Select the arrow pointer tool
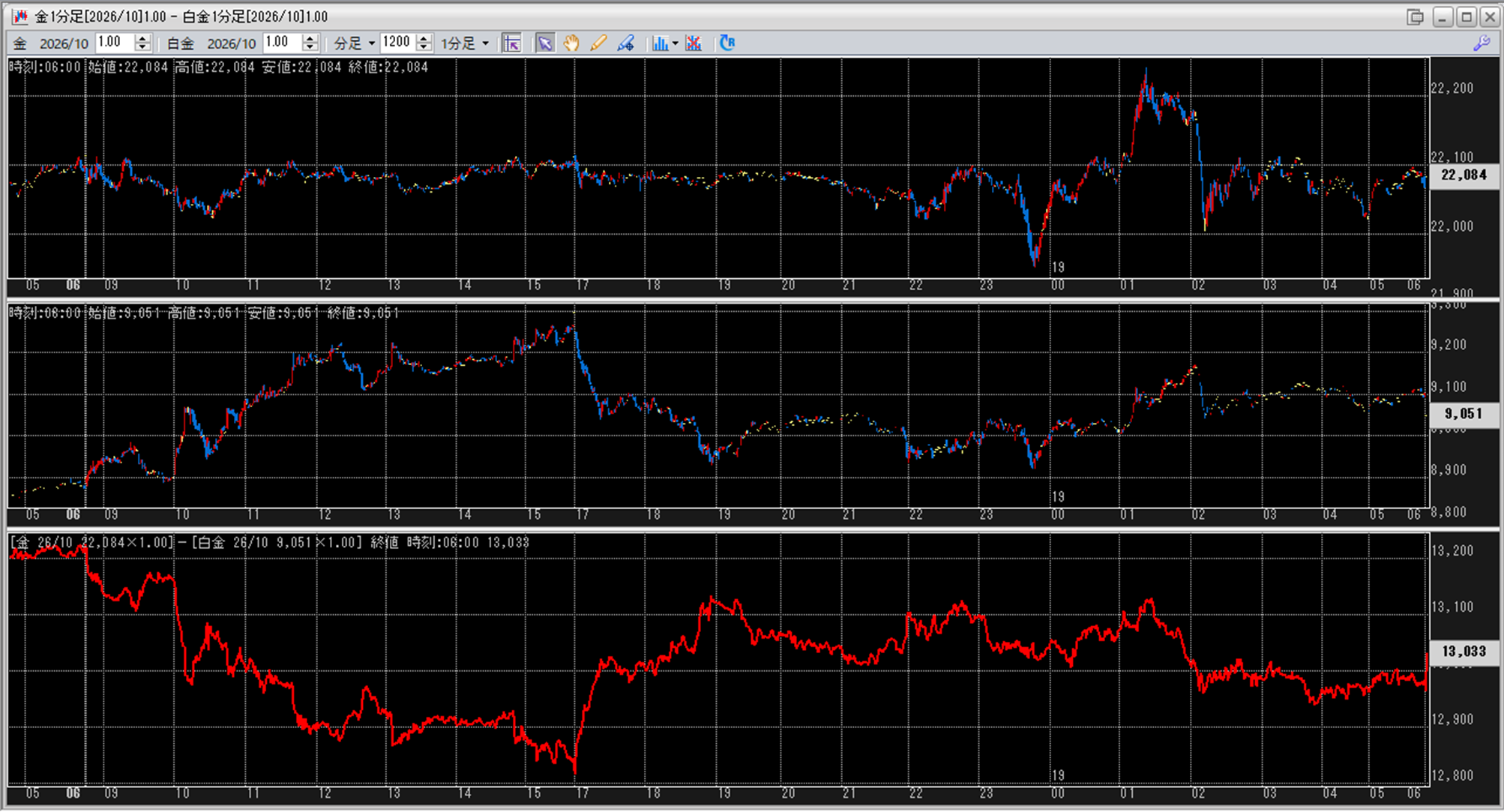The height and width of the screenshot is (812, 1504). 545,43
